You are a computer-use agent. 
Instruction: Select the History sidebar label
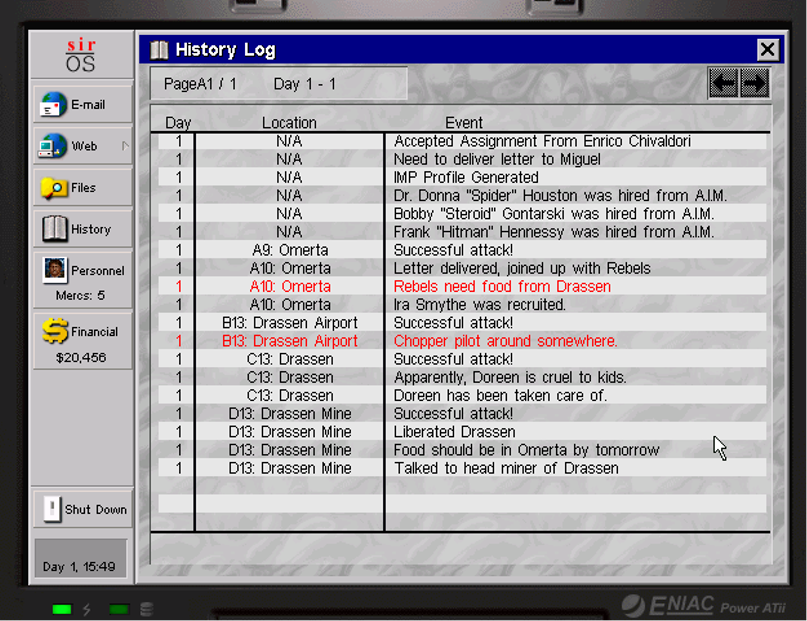pyautogui.click(x=91, y=229)
